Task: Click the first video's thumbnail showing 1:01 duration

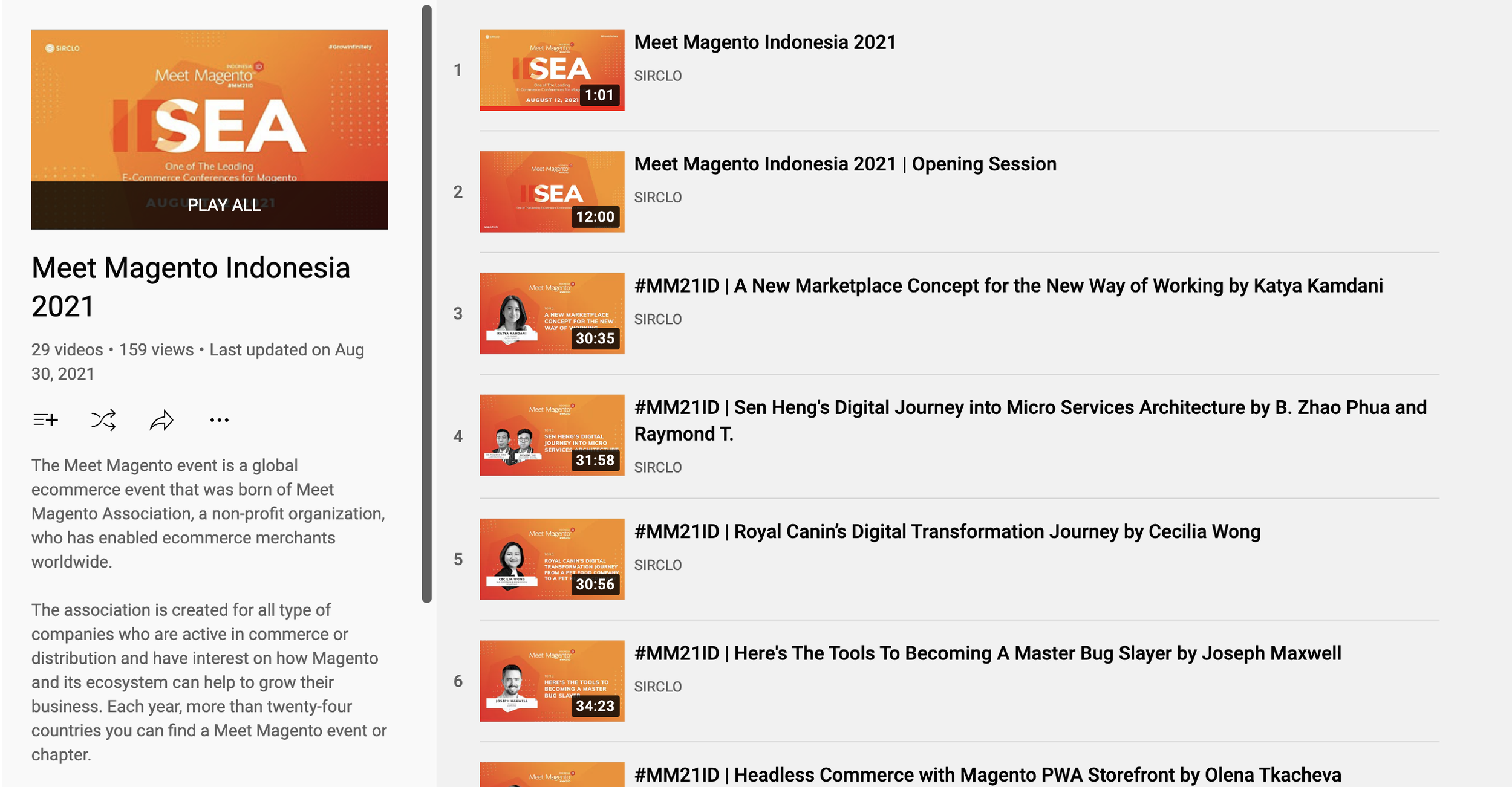Action: [x=551, y=70]
